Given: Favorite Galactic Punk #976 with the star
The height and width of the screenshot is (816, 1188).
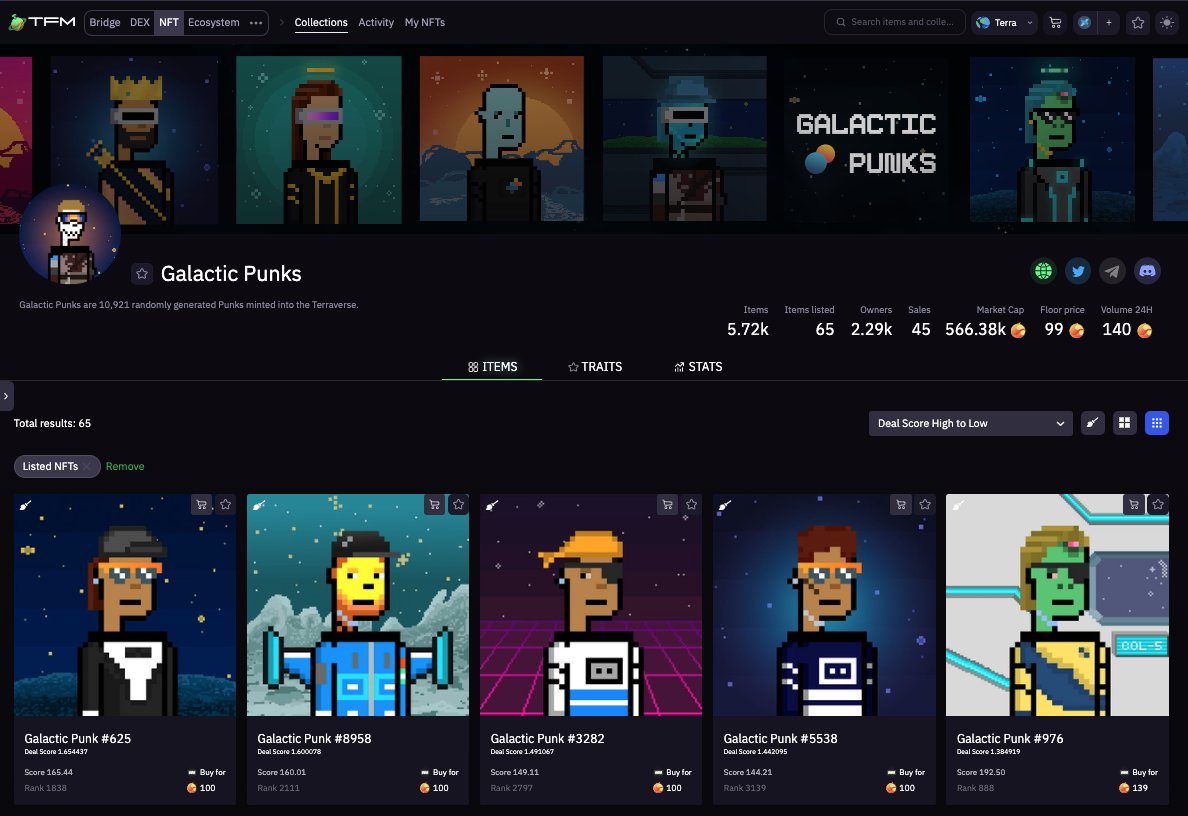Looking at the screenshot, I should (x=1158, y=505).
